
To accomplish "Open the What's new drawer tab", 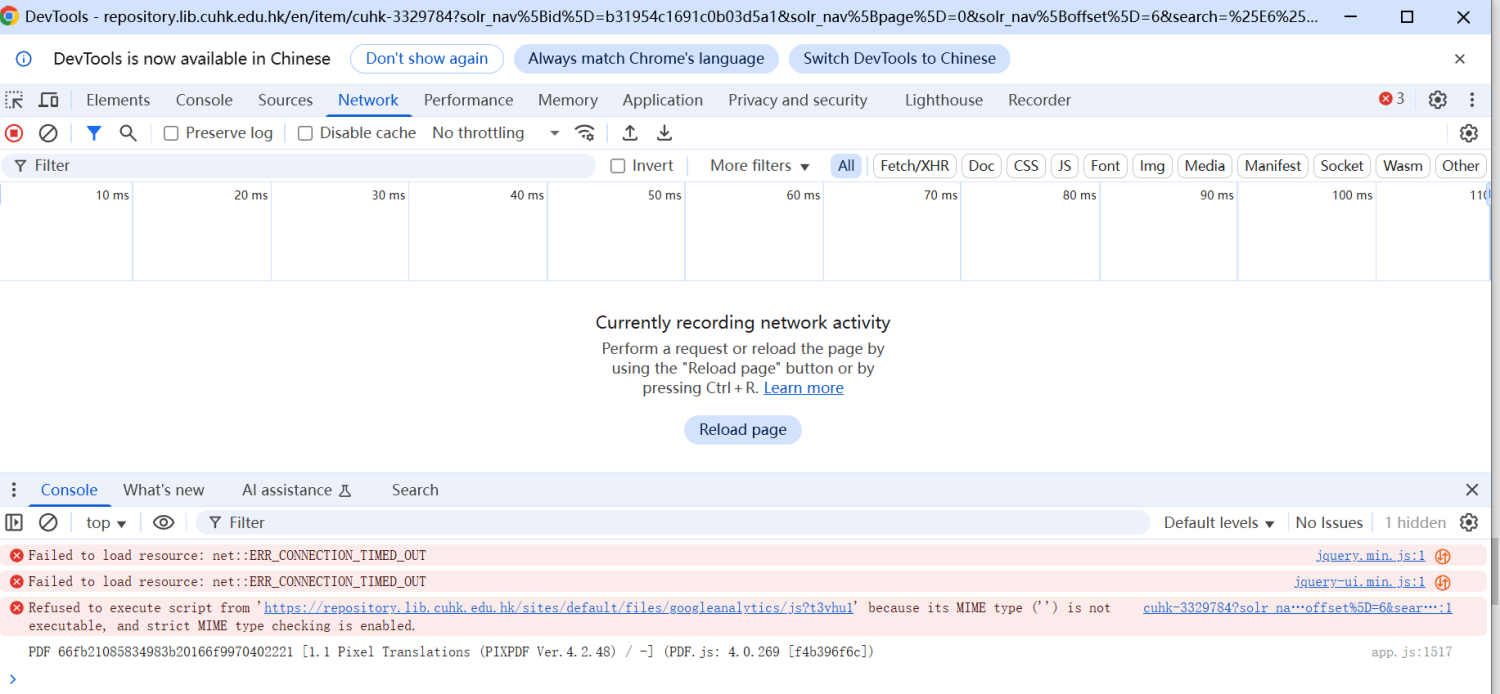I will [x=163, y=490].
